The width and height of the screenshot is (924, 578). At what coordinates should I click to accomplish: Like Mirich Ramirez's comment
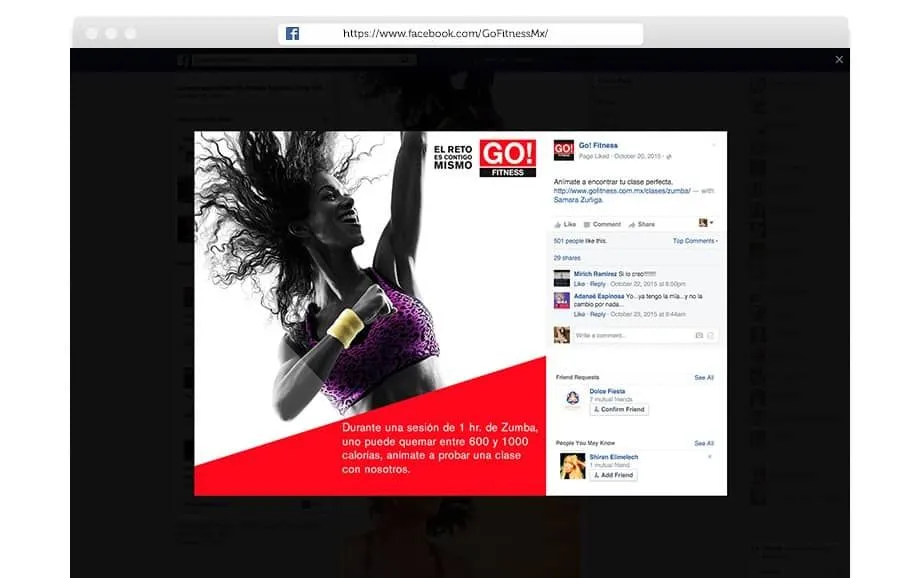(x=579, y=284)
